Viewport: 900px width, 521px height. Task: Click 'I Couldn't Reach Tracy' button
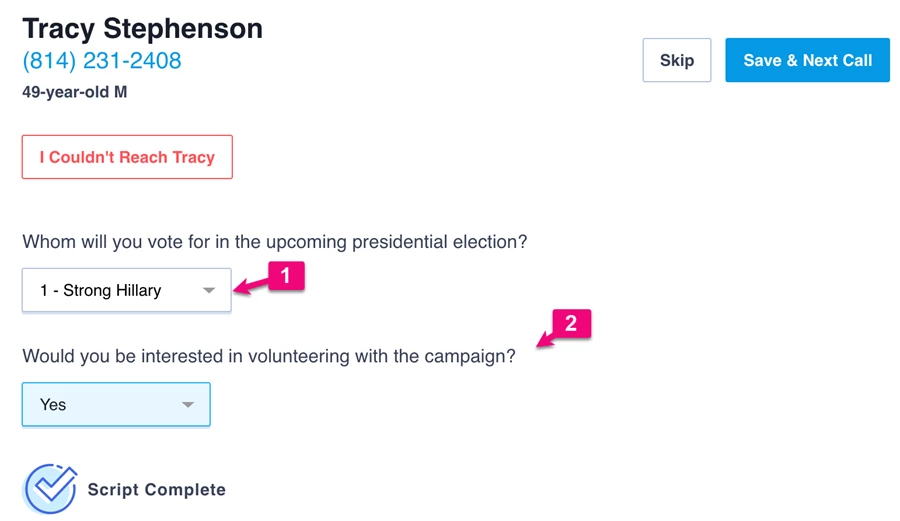[x=127, y=157]
